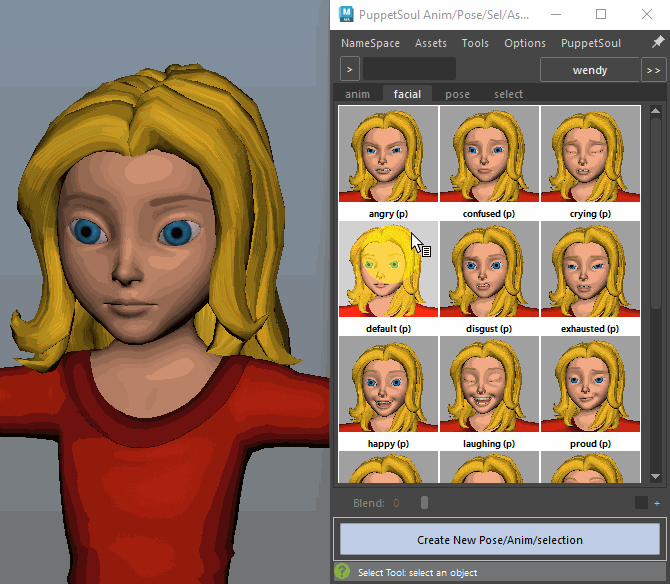Switch to the facial tab
670x584 pixels.
407,94
